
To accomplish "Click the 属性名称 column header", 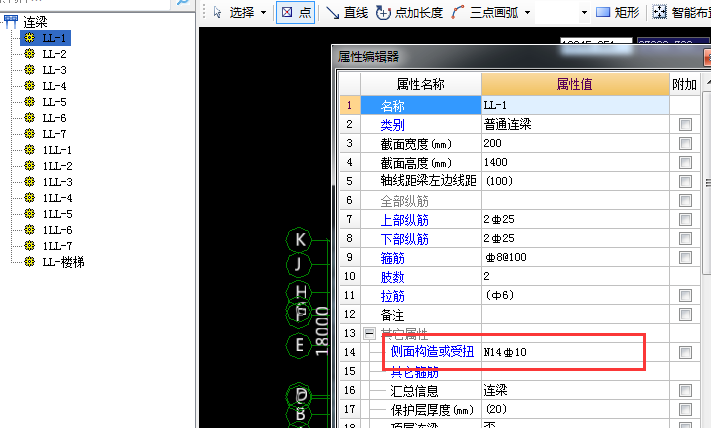I will click(421, 84).
